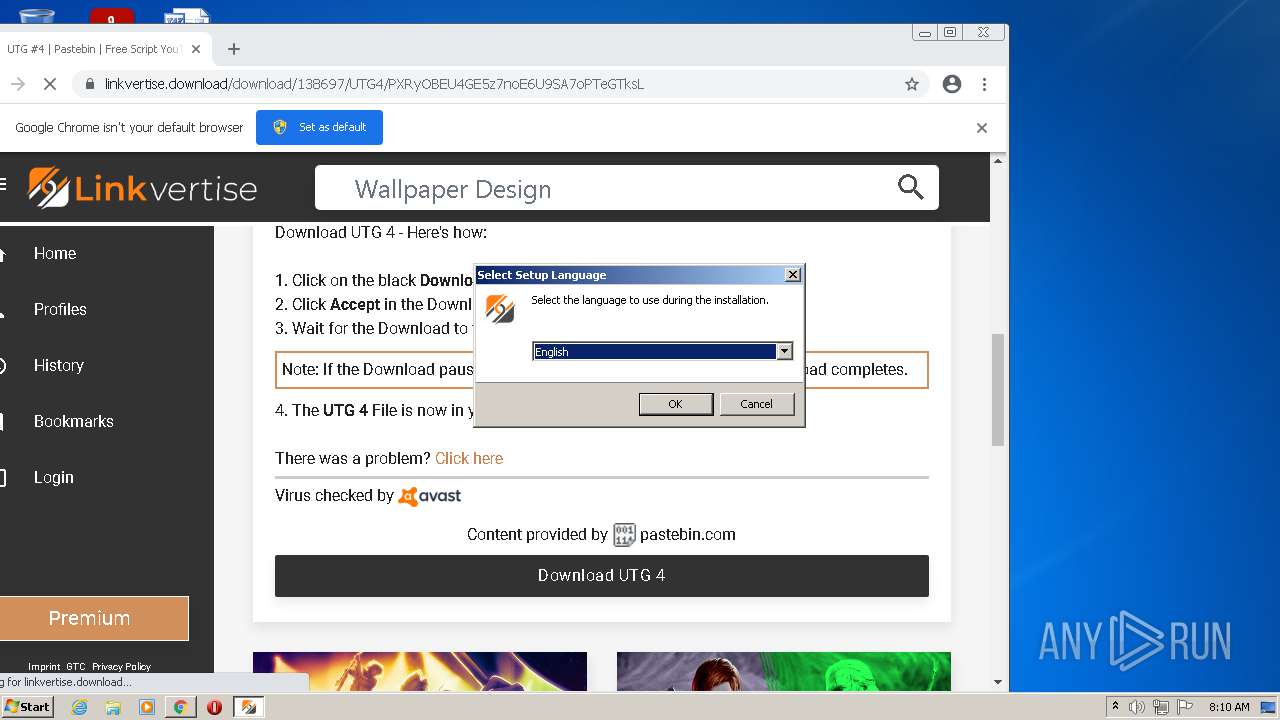
Task: Click the volume speaker tray icon
Action: tap(1137, 707)
